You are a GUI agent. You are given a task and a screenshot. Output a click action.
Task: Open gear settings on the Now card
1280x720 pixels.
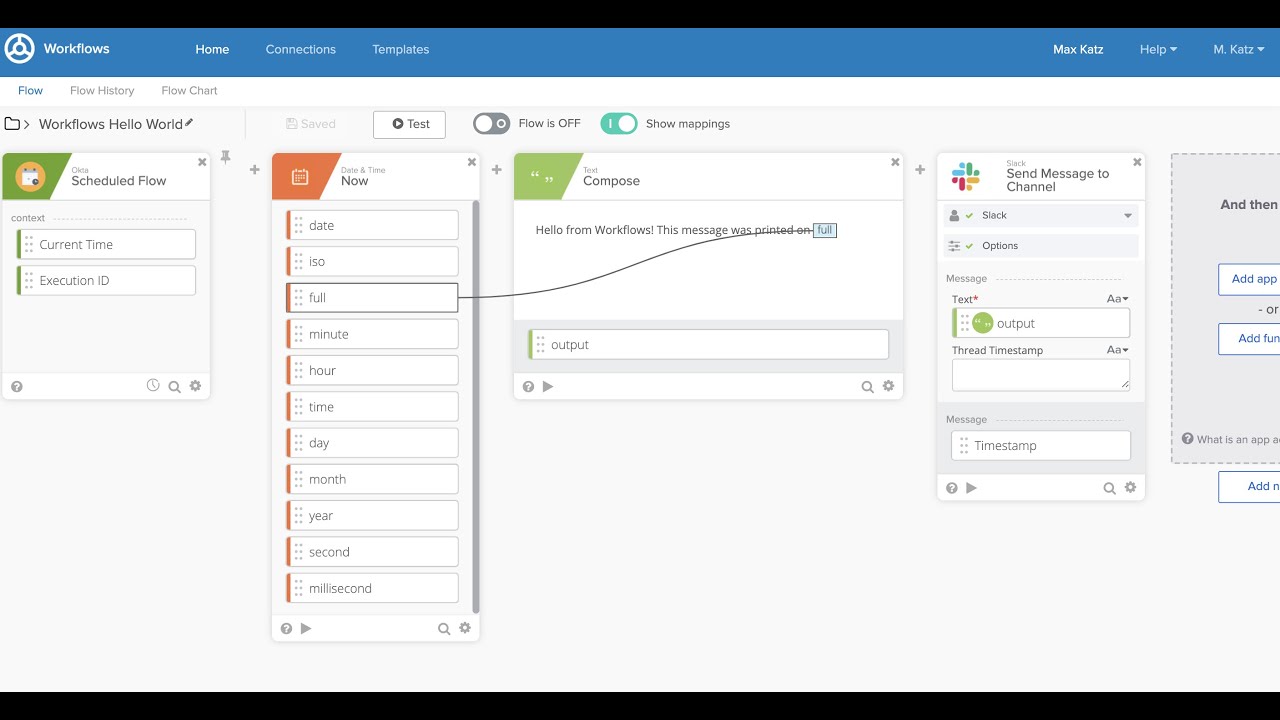coord(465,628)
